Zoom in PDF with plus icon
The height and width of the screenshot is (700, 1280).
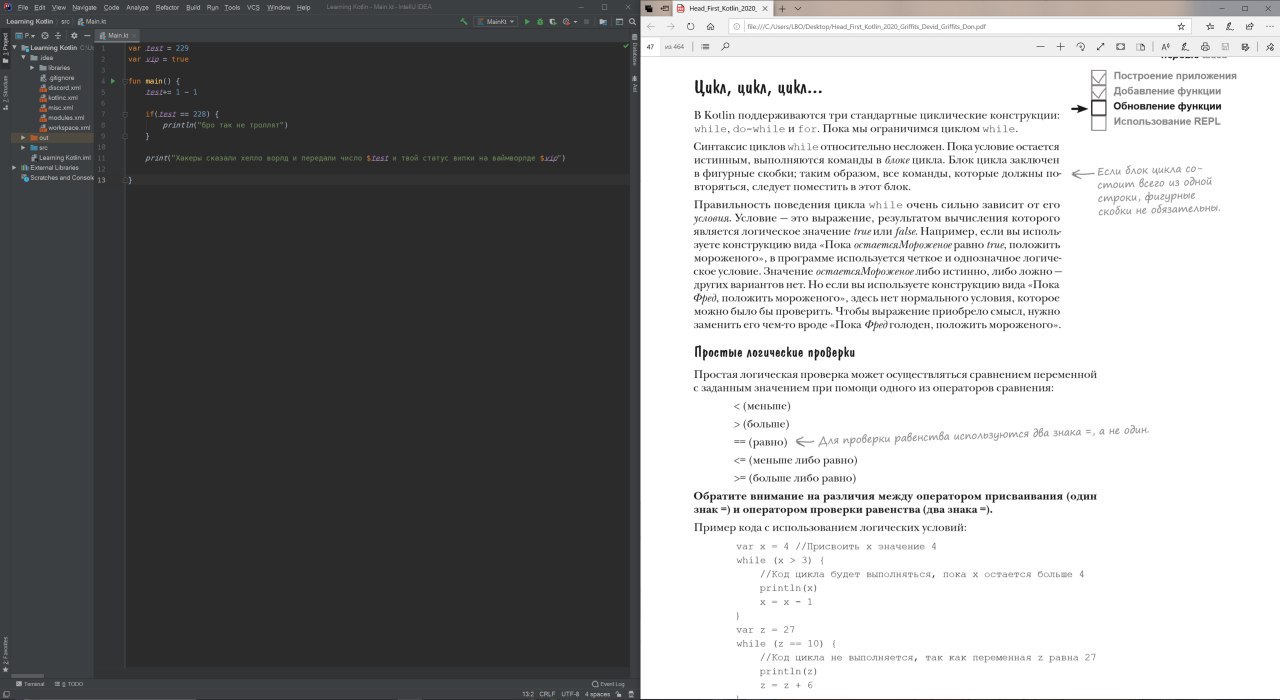click(x=1060, y=46)
